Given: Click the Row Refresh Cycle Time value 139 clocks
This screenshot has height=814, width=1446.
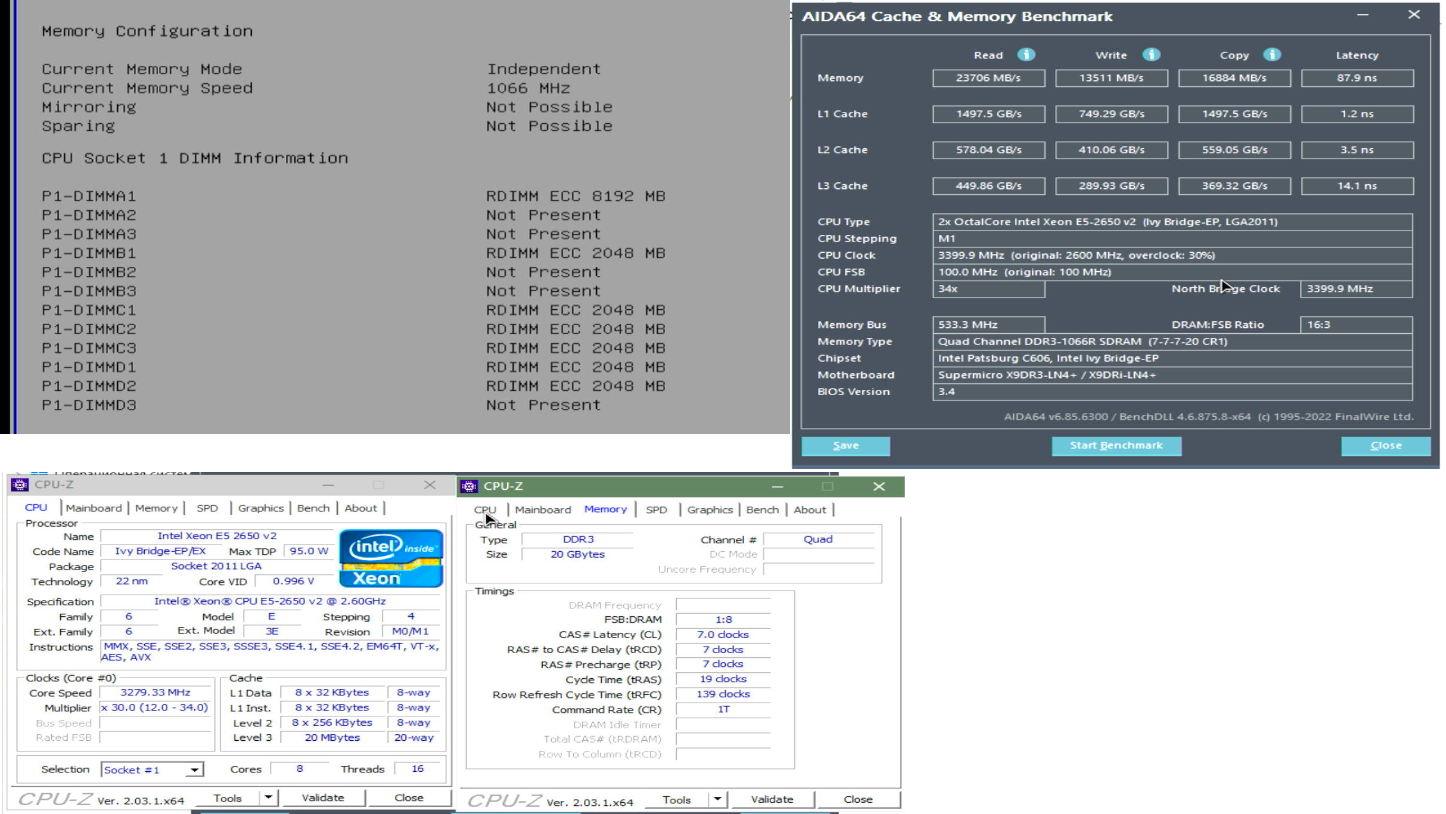Looking at the screenshot, I should point(723,694).
